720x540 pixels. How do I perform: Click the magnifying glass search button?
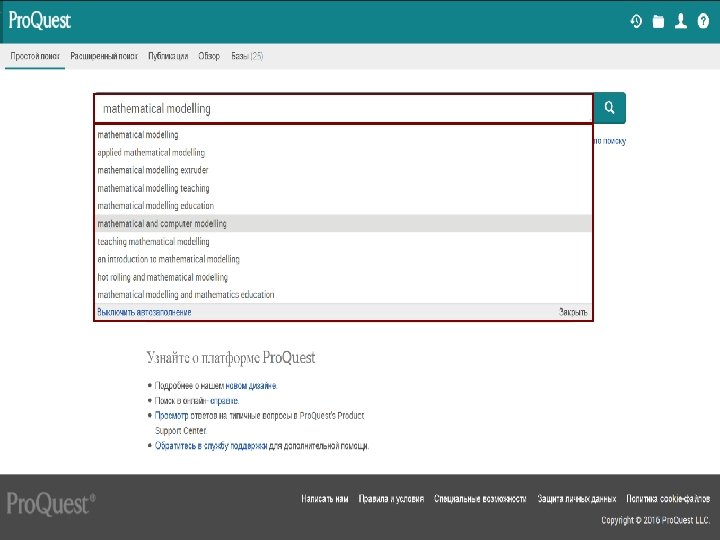tap(609, 108)
